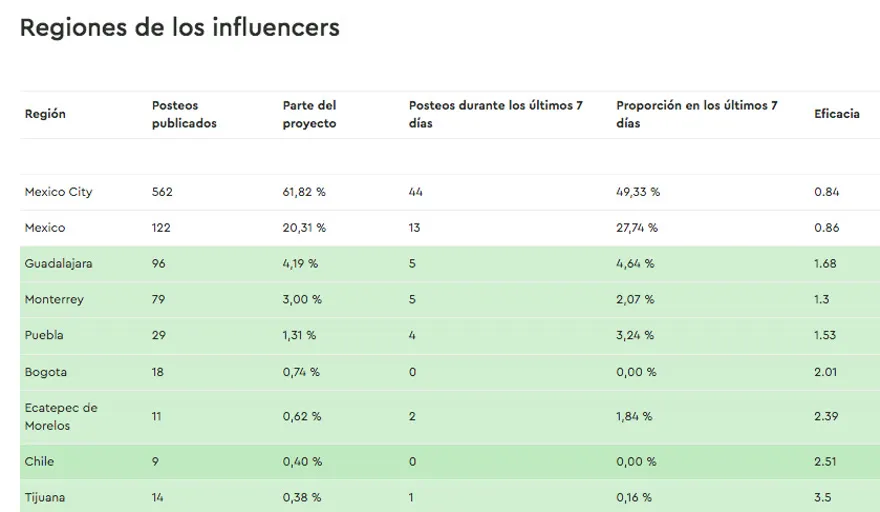Sort by the Eficacia column header
The height and width of the screenshot is (512, 880).
pos(836,114)
